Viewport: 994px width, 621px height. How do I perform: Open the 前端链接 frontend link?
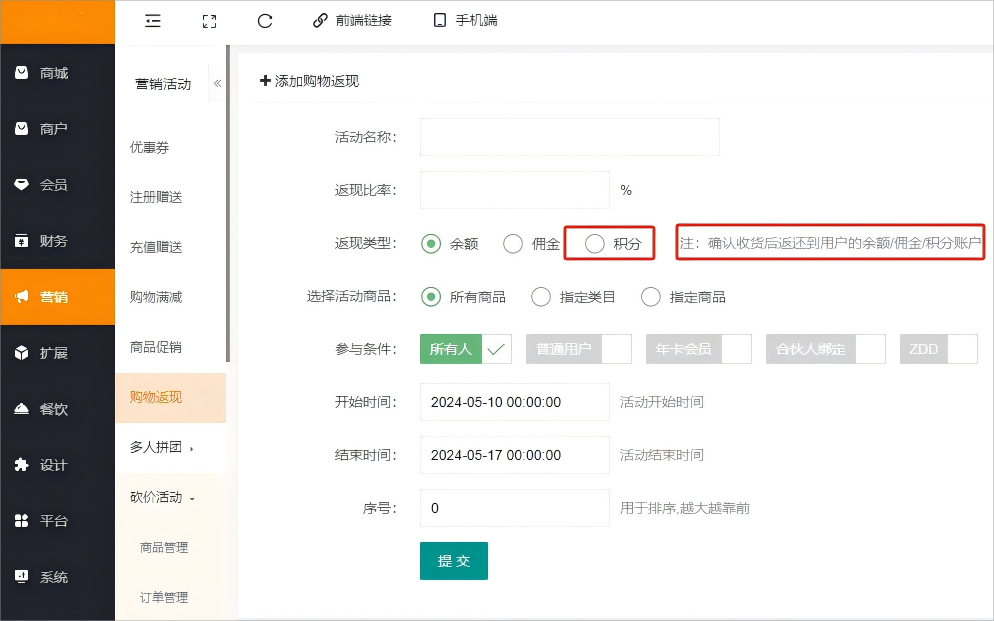pyautogui.click(x=352, y=20)
